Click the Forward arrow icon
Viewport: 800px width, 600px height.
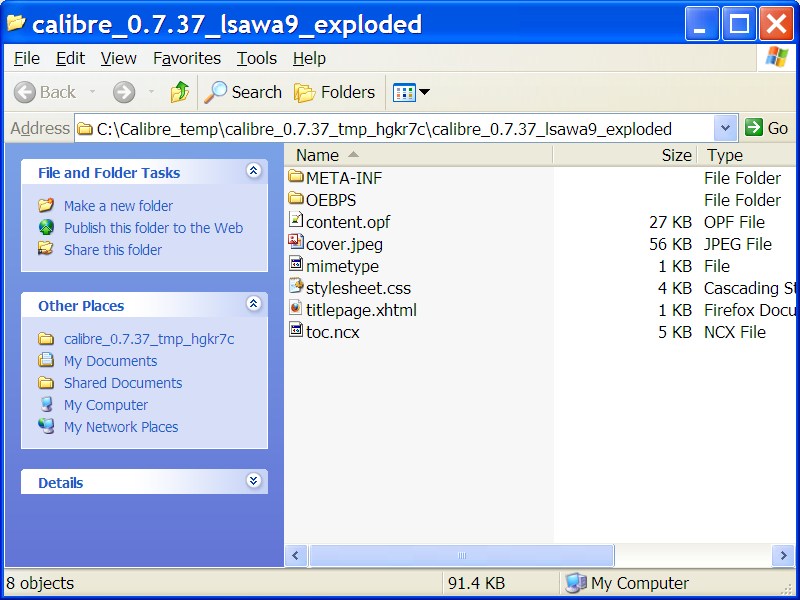point(124,92)
